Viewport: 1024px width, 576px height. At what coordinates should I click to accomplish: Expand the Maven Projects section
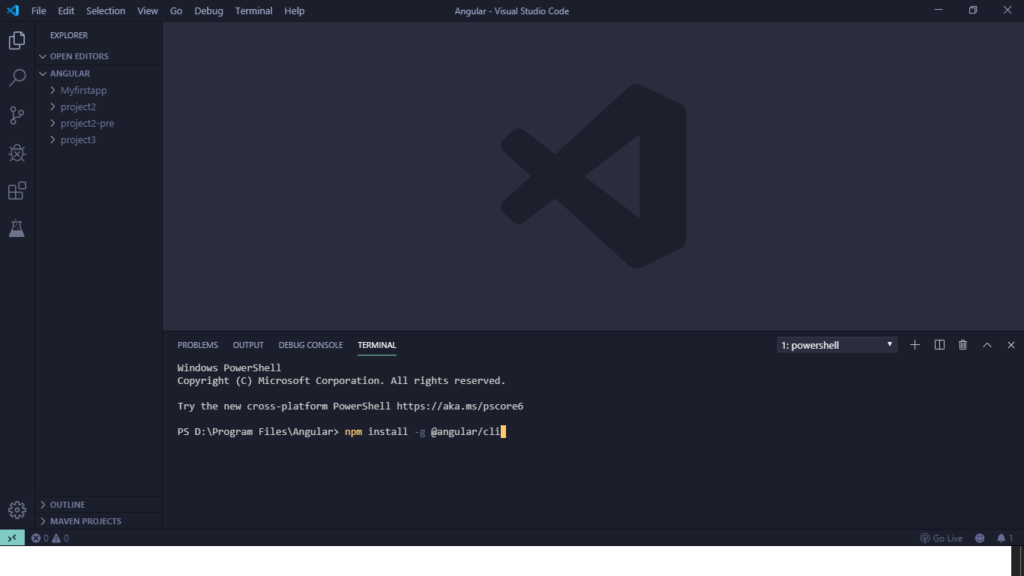pos(99,521)
